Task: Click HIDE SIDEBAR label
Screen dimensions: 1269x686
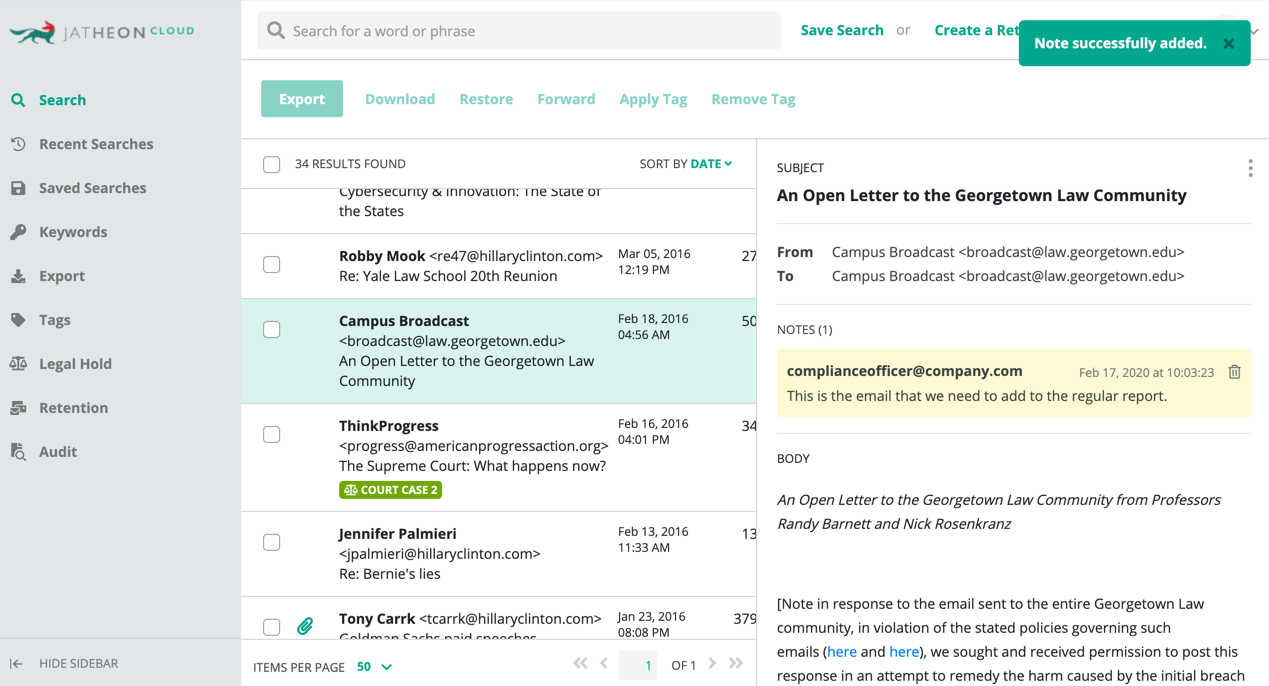Action: point(78,664)
